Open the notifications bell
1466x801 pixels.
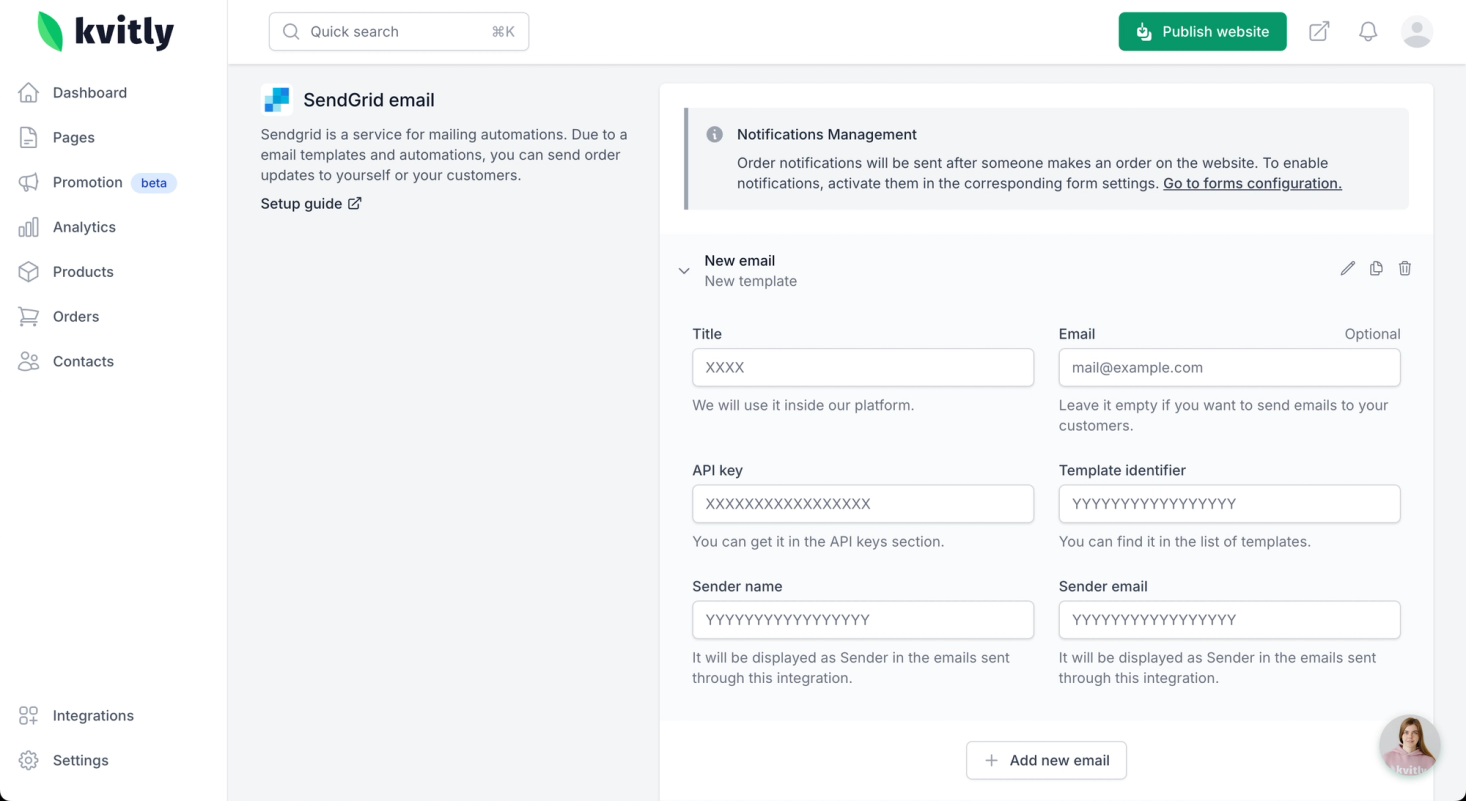[1368, 32]
